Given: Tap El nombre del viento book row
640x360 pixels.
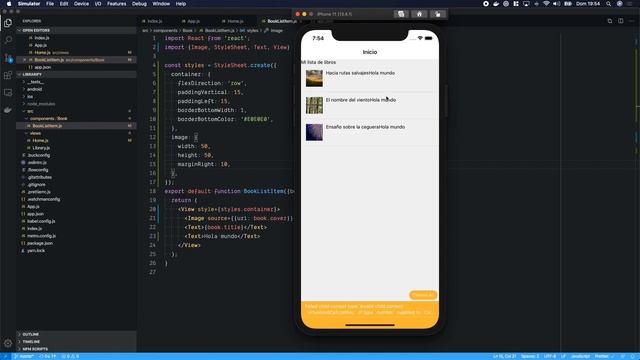Looking at the screenshot, I should [370, 105].
